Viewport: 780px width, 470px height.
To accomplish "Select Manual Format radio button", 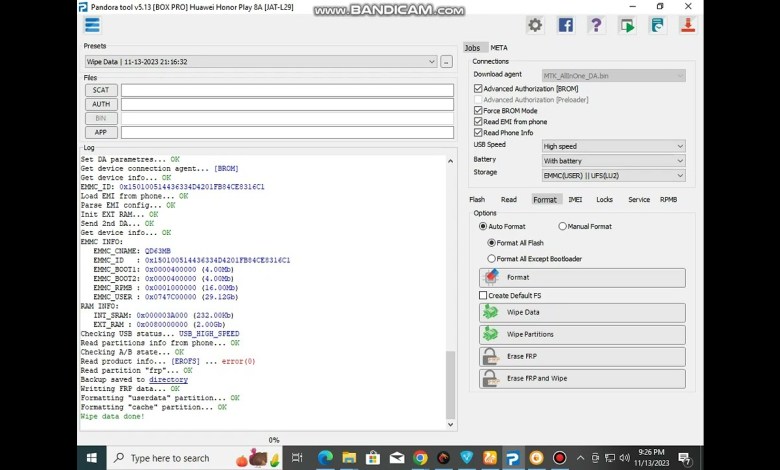I will (562, 226).
